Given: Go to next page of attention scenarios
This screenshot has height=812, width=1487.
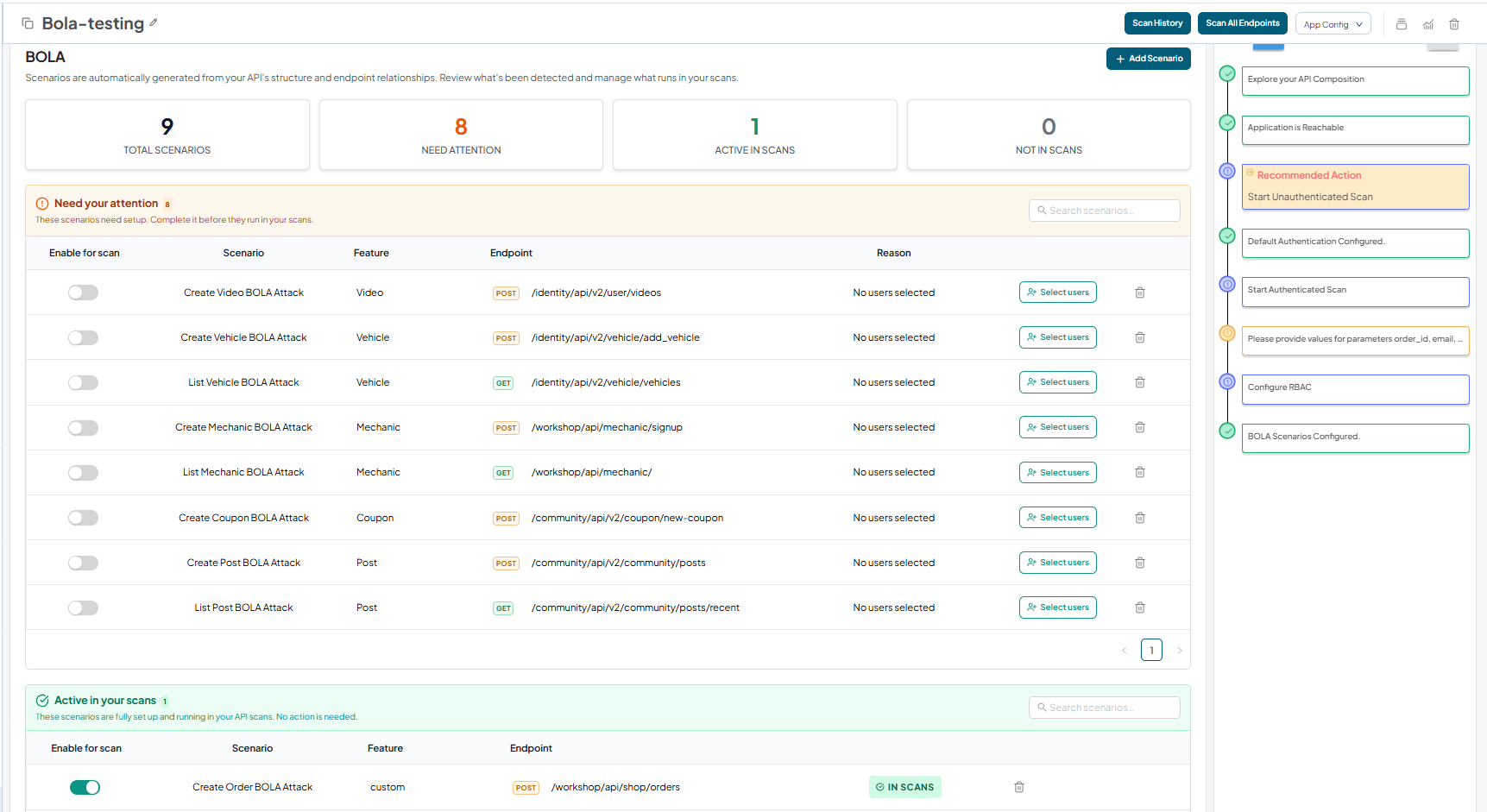Looking at the screenshot, I should coord(1179,650).
